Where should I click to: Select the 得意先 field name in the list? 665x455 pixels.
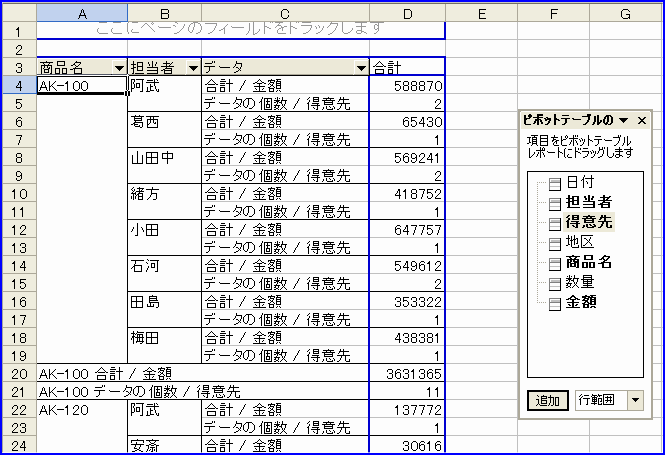pos(589,222)
